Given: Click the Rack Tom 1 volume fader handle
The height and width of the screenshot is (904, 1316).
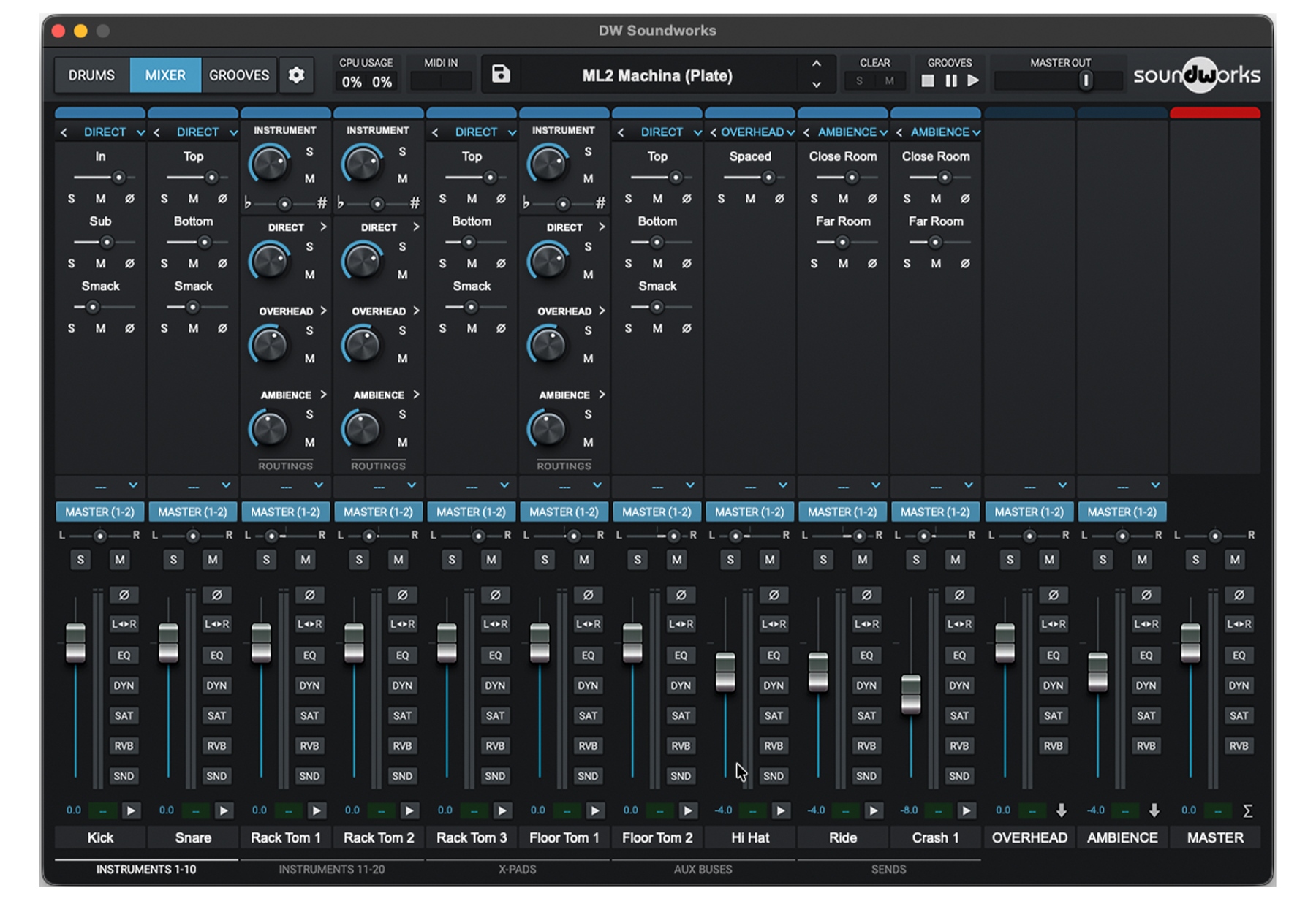Looking at the screenshot, I should click(261, 642).
